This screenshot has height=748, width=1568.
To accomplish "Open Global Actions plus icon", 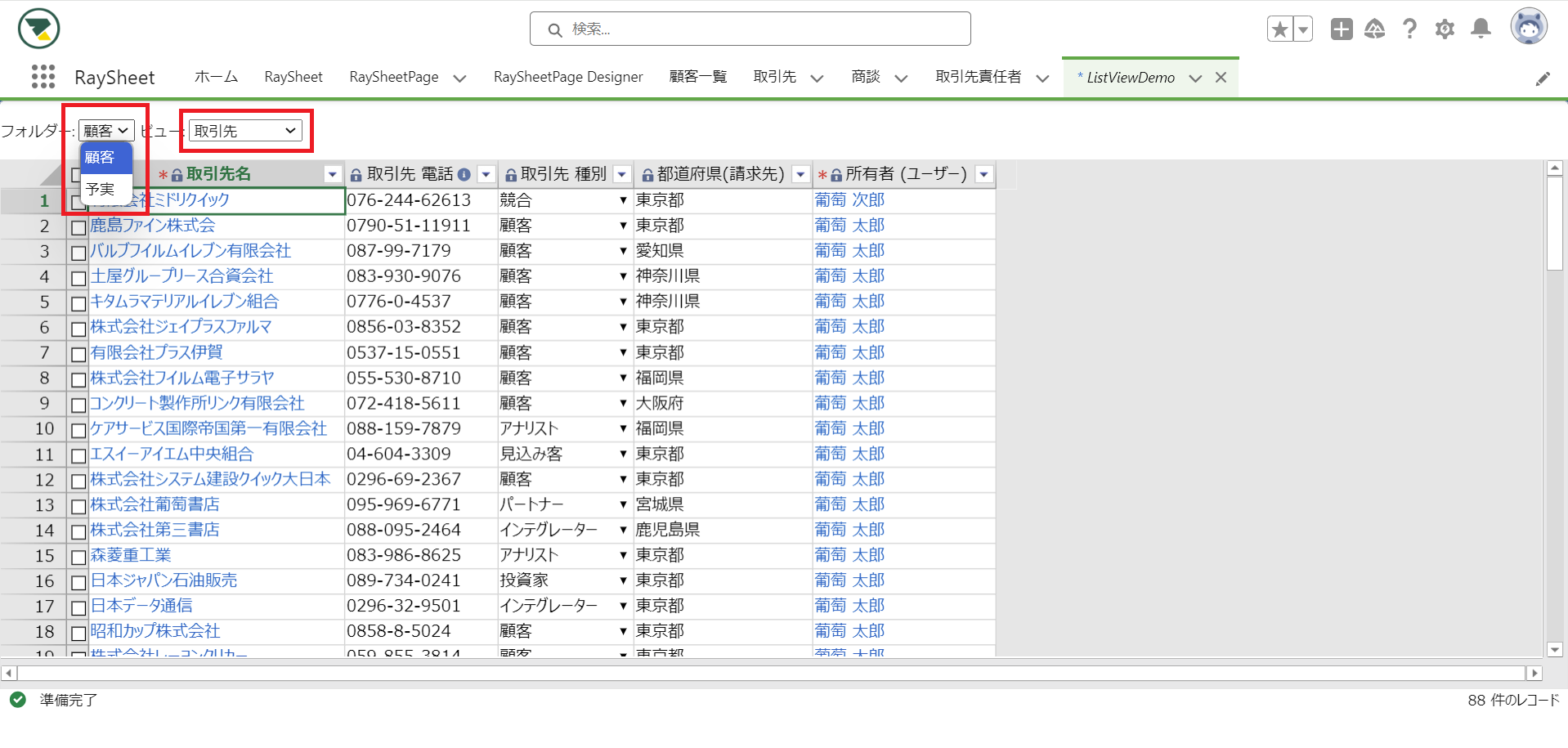I will (1342, 29).
